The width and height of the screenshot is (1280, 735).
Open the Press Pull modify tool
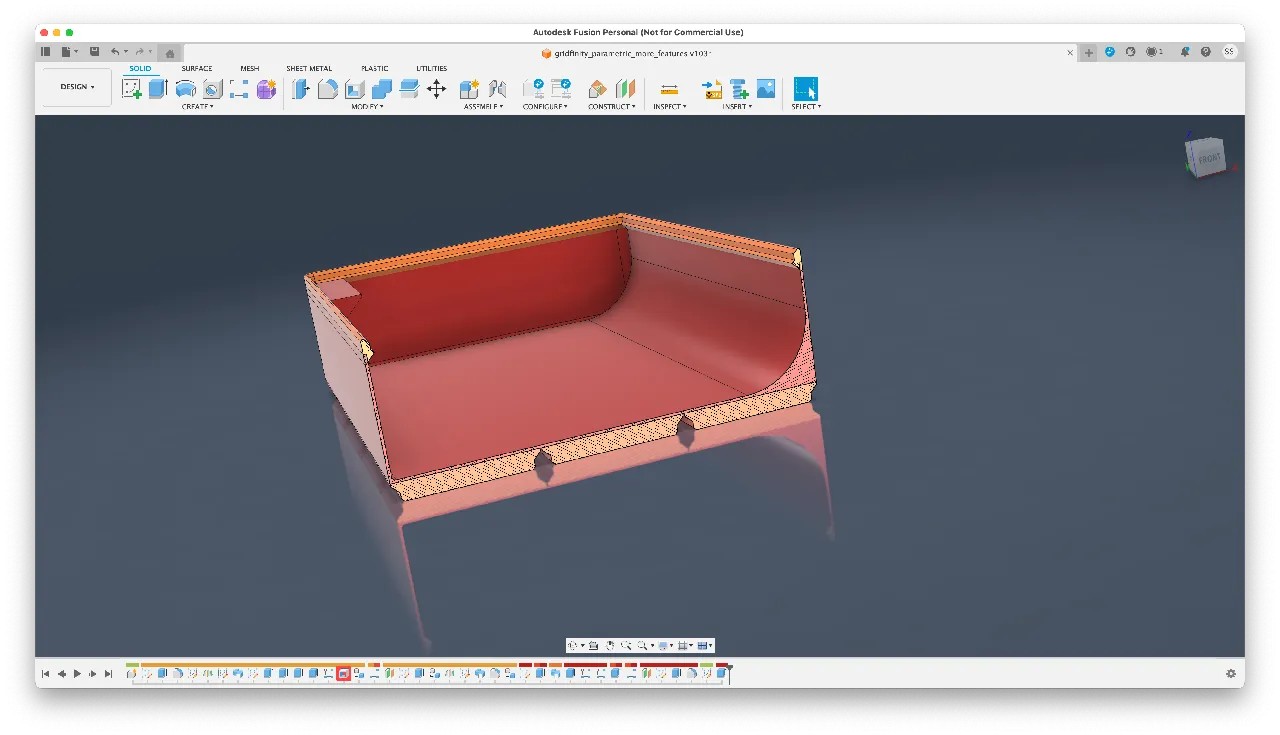click(300, 88)
